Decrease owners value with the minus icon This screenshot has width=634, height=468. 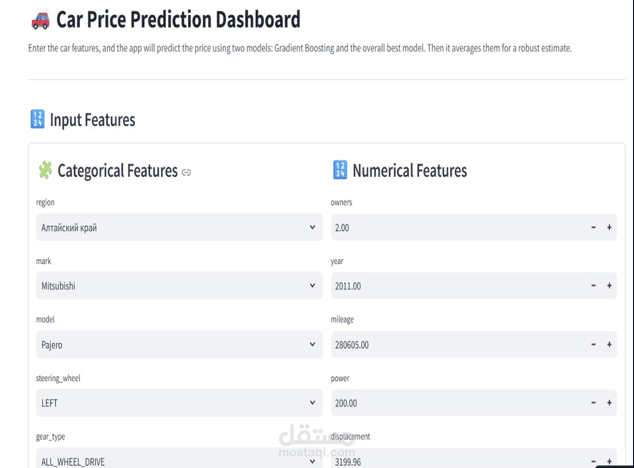[x=593, y=228]
